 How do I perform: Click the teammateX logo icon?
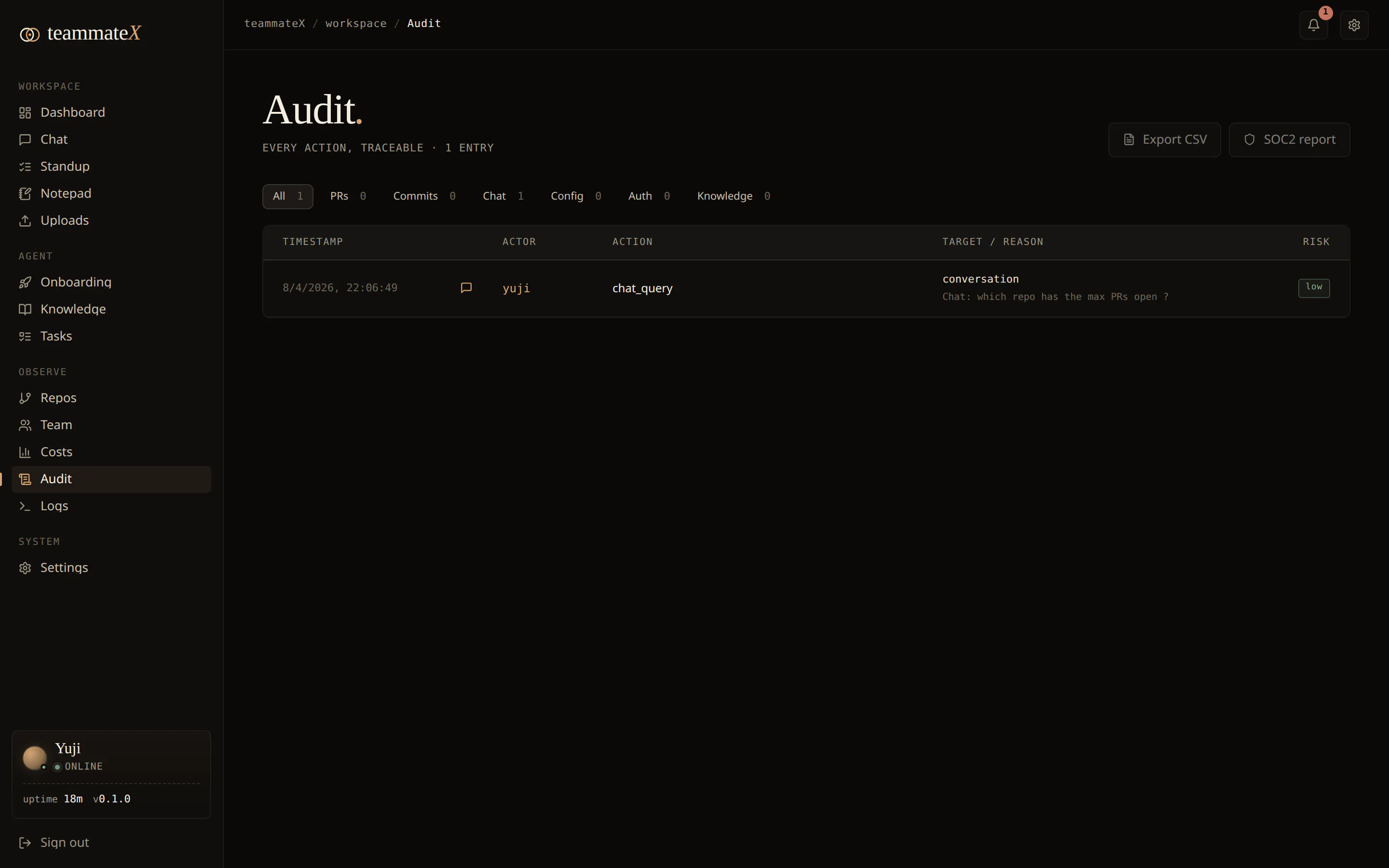click(x=30, y=34)
